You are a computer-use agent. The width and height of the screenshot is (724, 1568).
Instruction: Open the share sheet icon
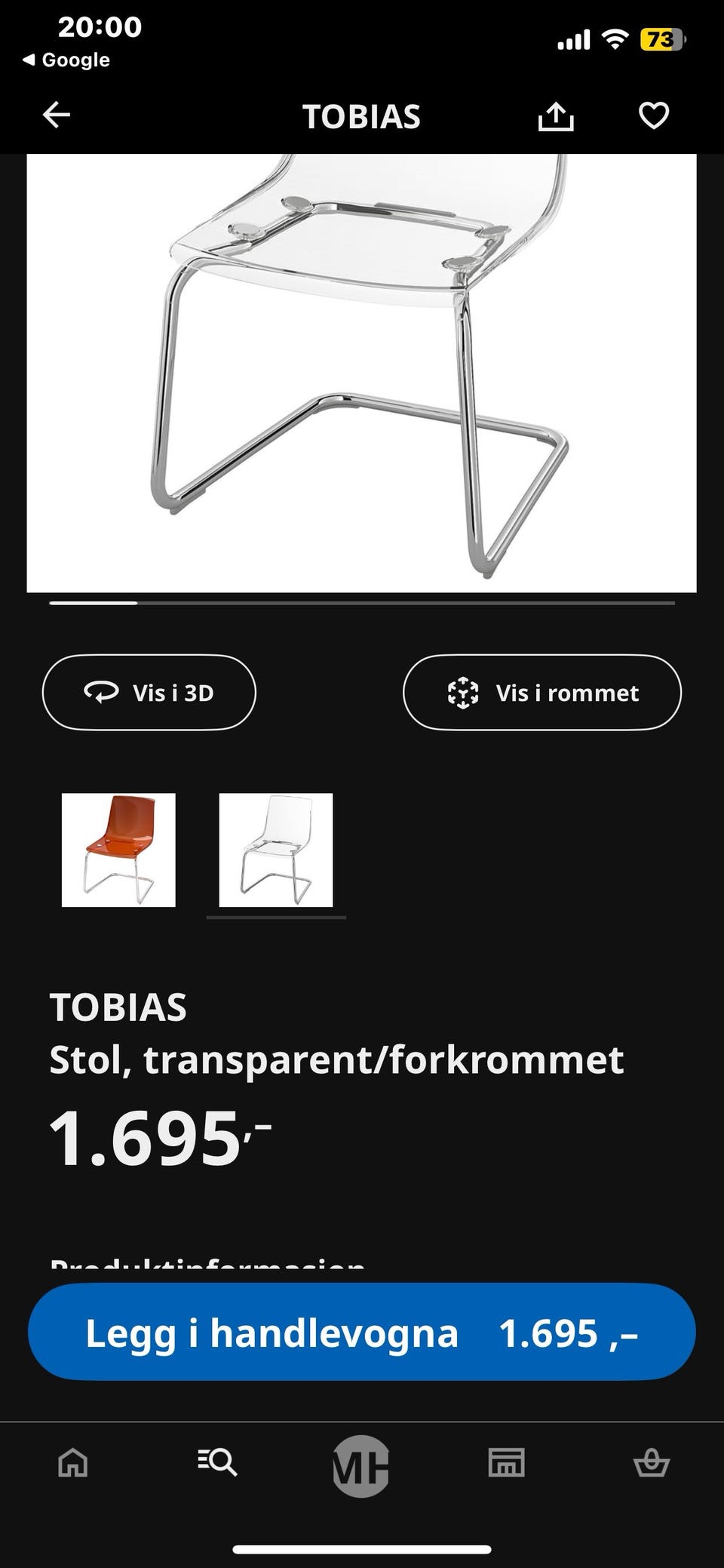click(556, 116)
